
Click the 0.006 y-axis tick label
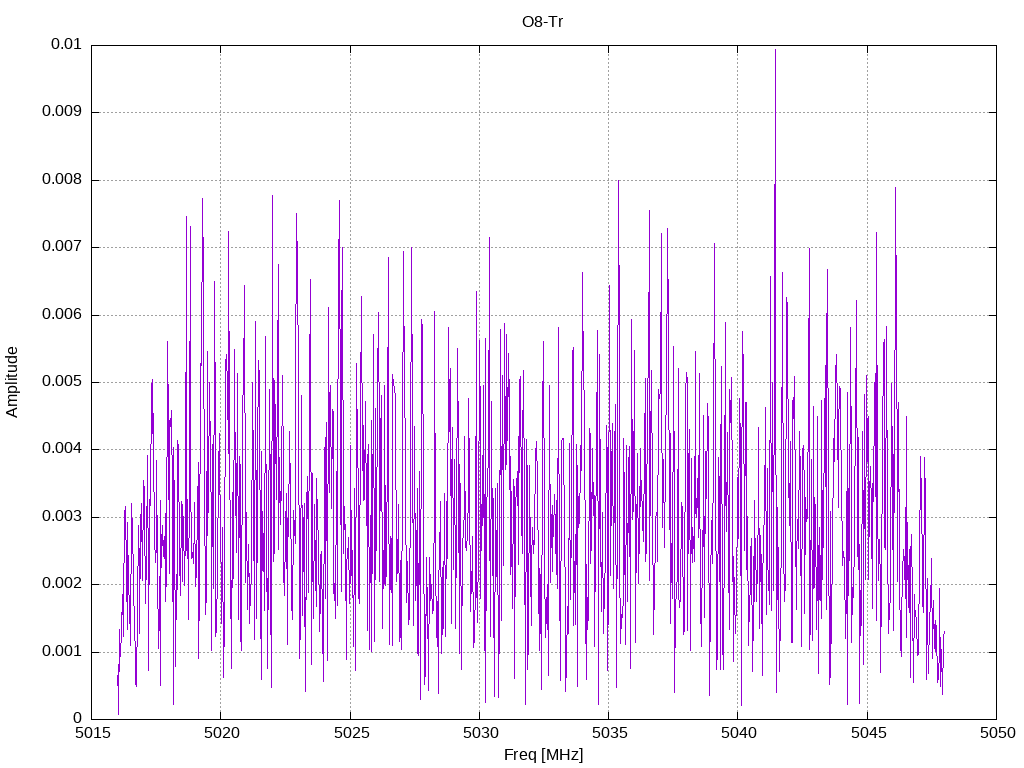click(x=61, y=315)
